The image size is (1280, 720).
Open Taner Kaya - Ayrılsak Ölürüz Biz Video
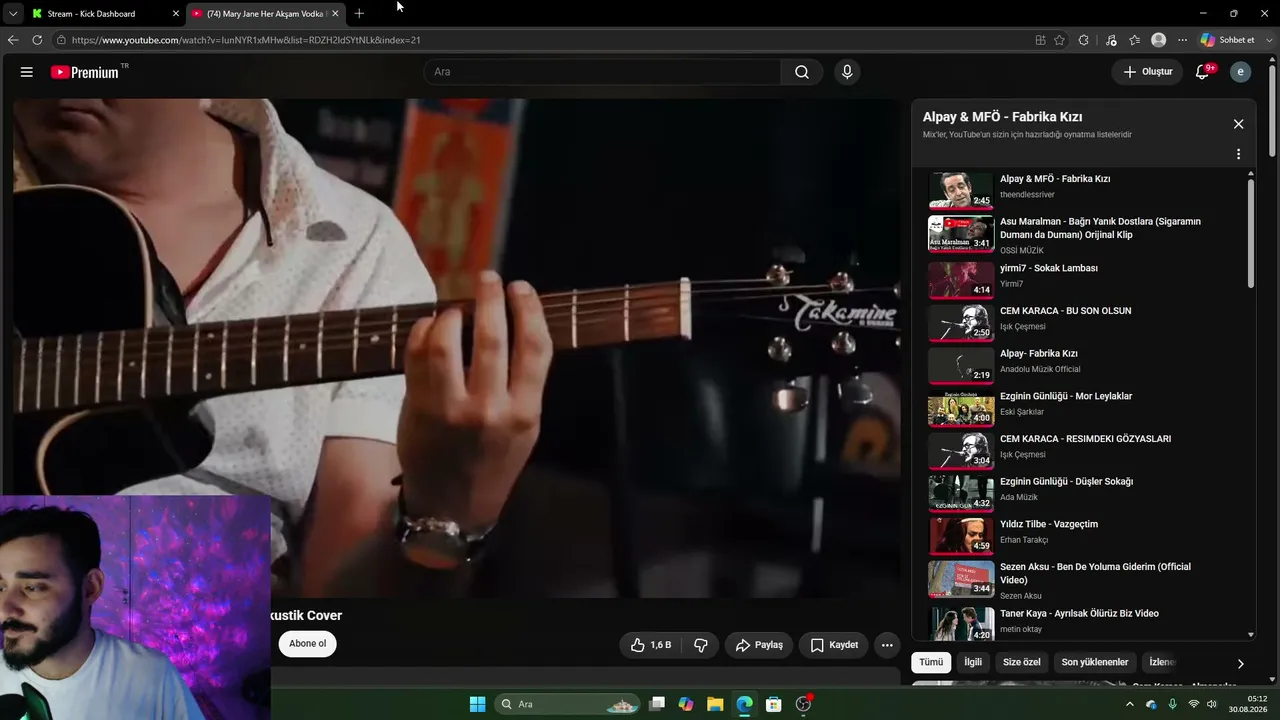[x=1079, y=614]
